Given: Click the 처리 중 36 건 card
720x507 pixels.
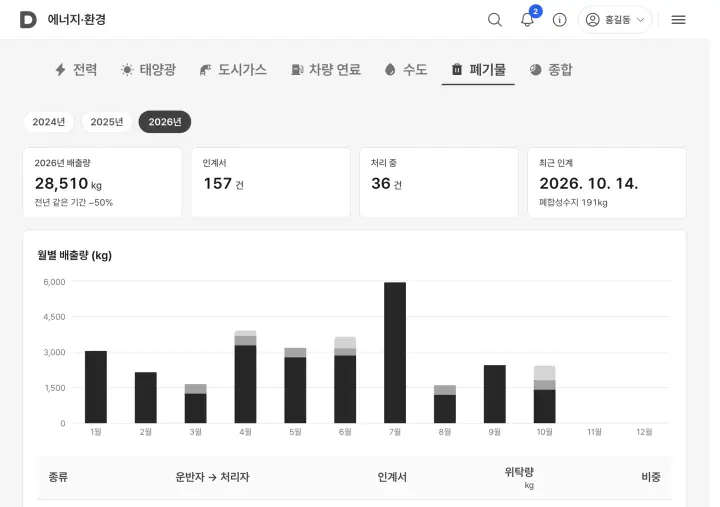Looking at the screenshot, I should 439,182.
